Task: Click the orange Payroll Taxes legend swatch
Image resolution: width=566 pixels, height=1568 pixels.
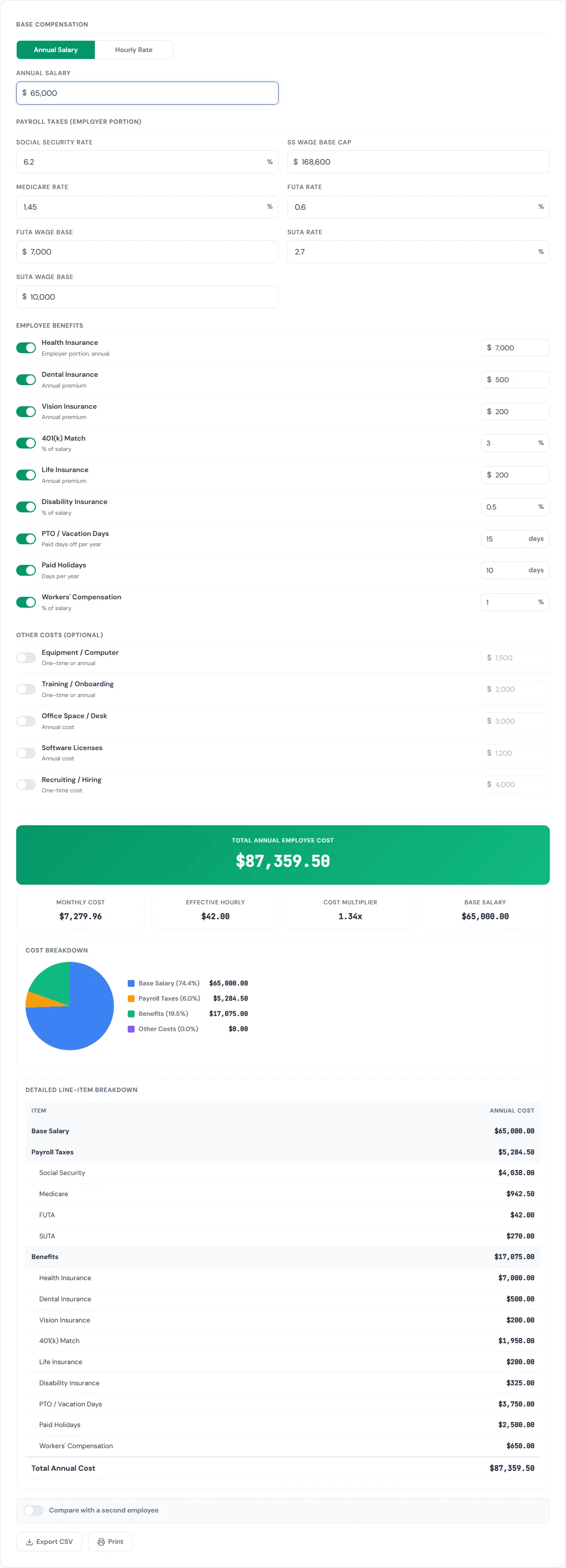Action: 131,998
